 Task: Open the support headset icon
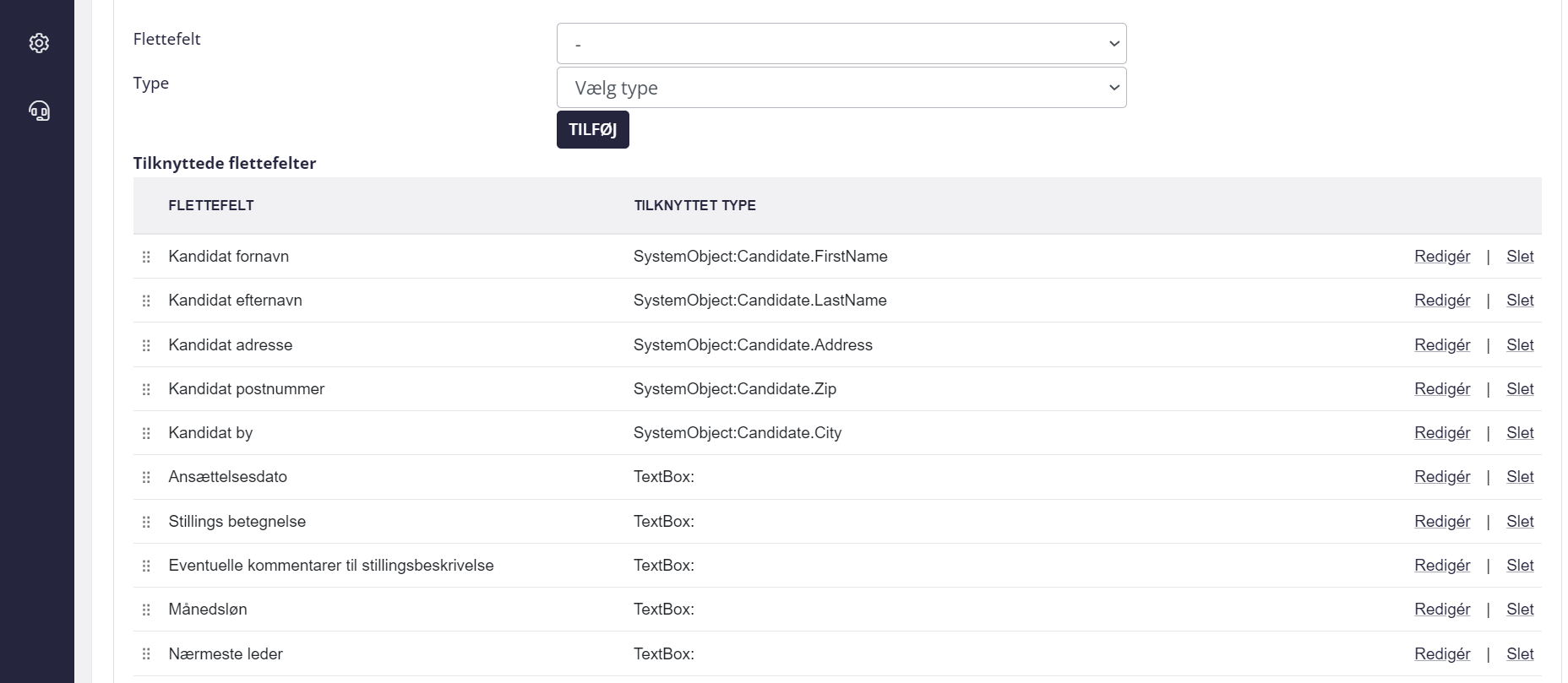(39, 111)
